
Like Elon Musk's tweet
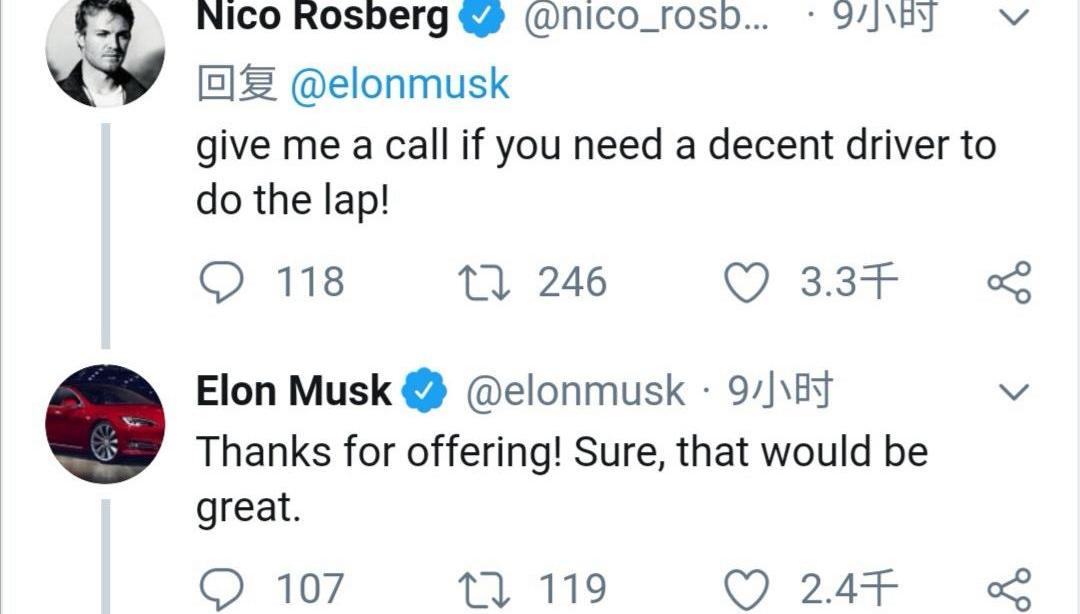point(745,588)
